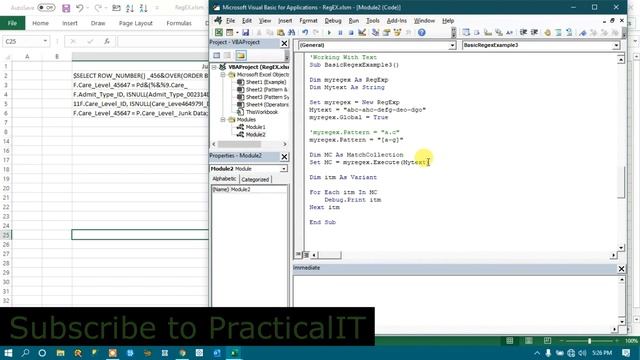Open Properties Window icon in toolbar

point(386,32)
